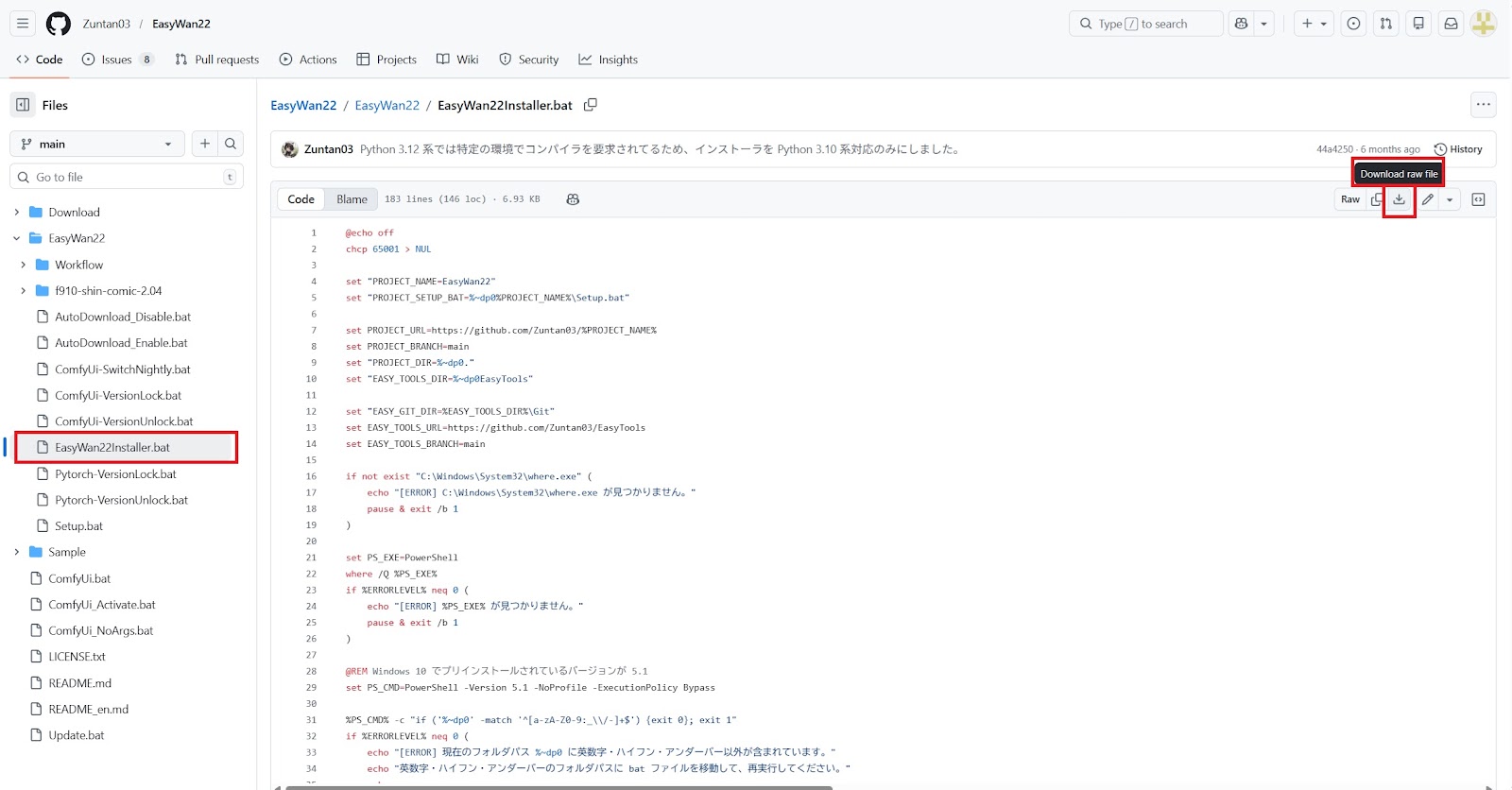This screenshot has width=1512, height=790.
Task: Open the symbols panel icon
Action: pos(1478,199)
